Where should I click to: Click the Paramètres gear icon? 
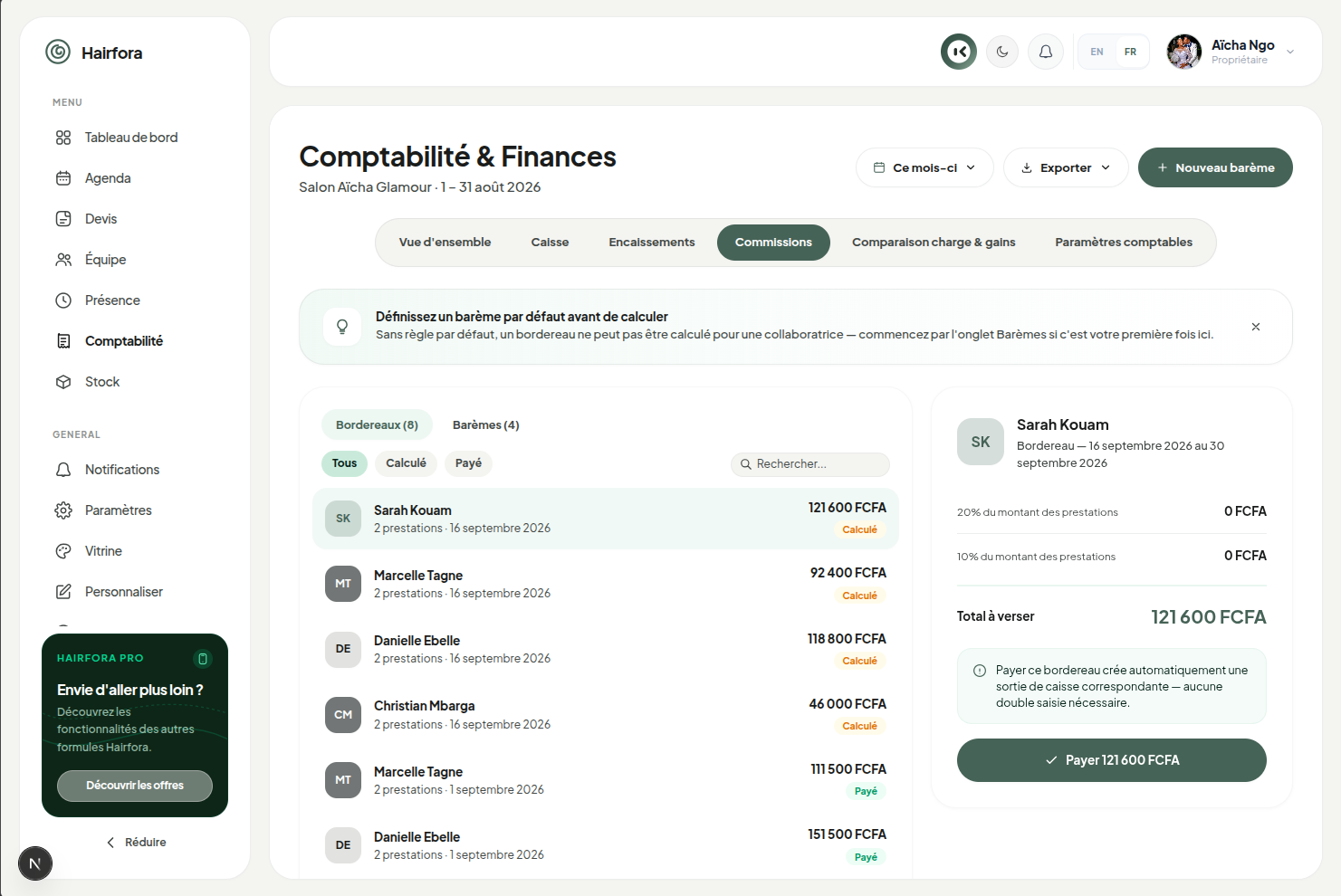63,510
